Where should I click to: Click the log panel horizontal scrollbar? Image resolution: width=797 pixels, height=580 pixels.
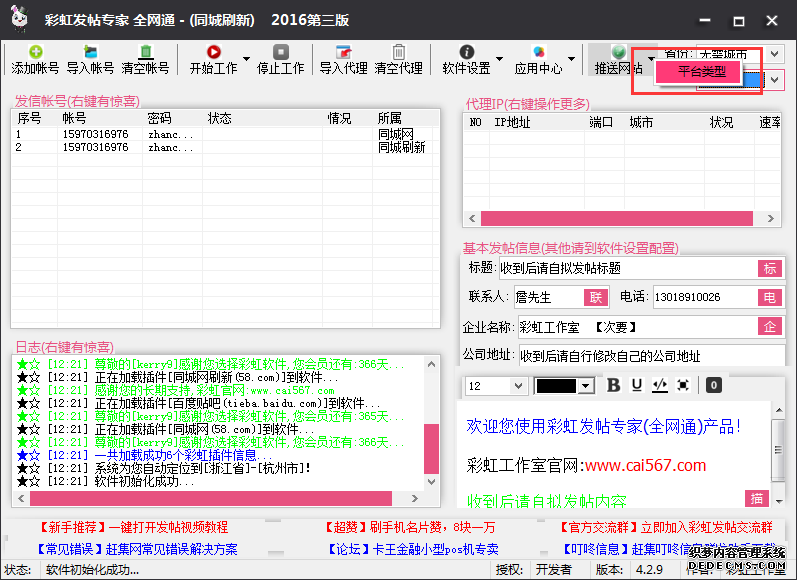pyautogui.click(x=211, y=498)
